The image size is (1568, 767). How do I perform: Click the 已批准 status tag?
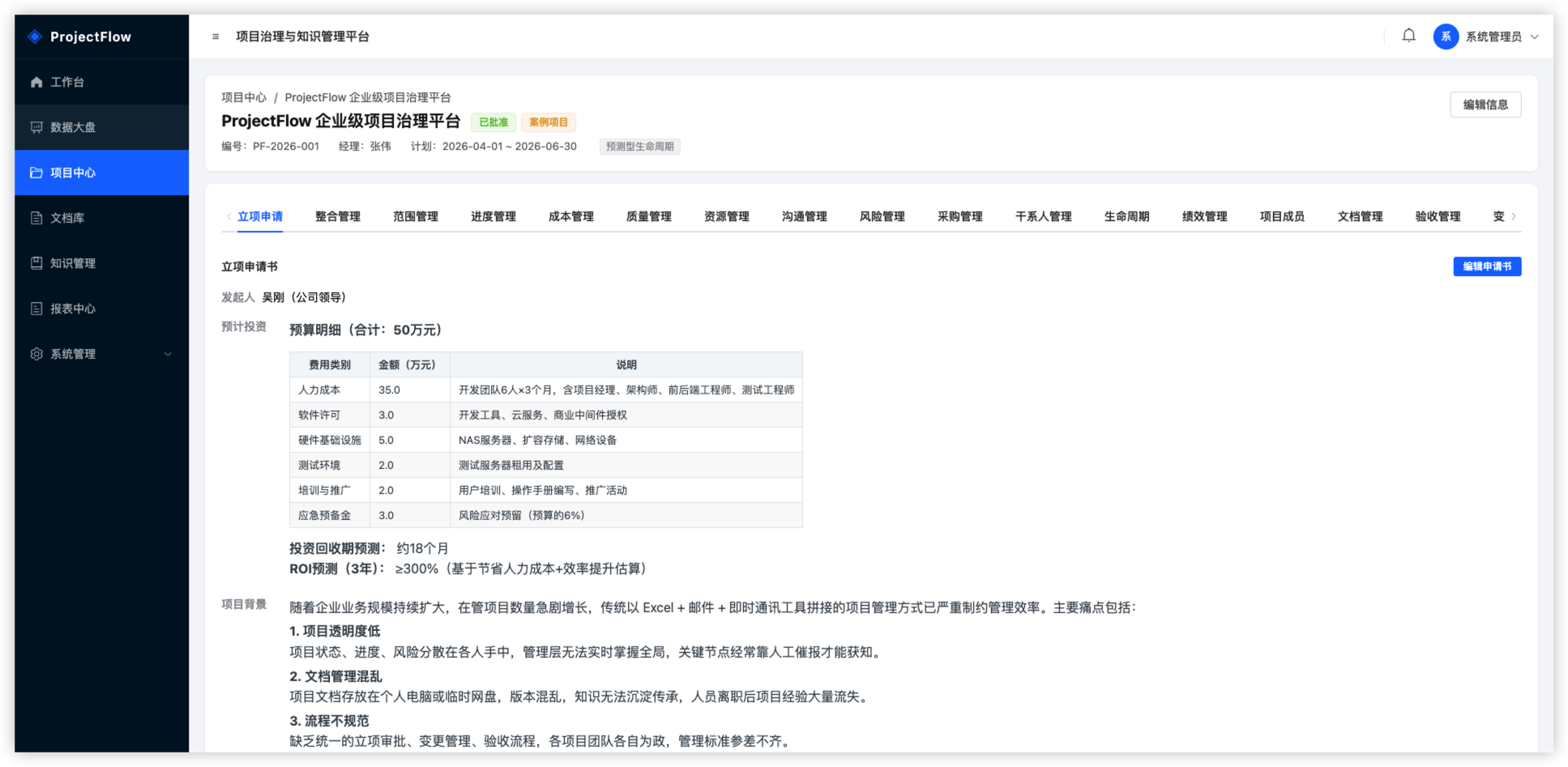click(x=493, y=122)
